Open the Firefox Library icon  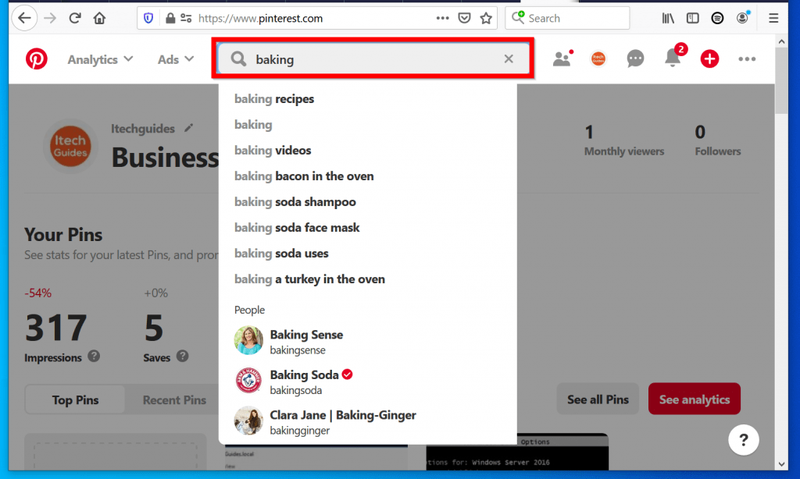pyautogui.click(x=668, y=18)
